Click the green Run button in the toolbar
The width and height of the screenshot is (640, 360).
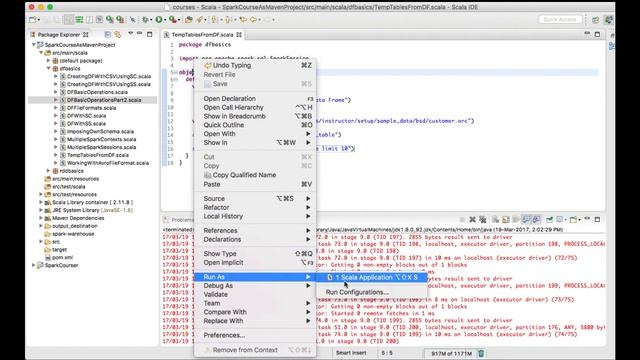pos(159,20)
